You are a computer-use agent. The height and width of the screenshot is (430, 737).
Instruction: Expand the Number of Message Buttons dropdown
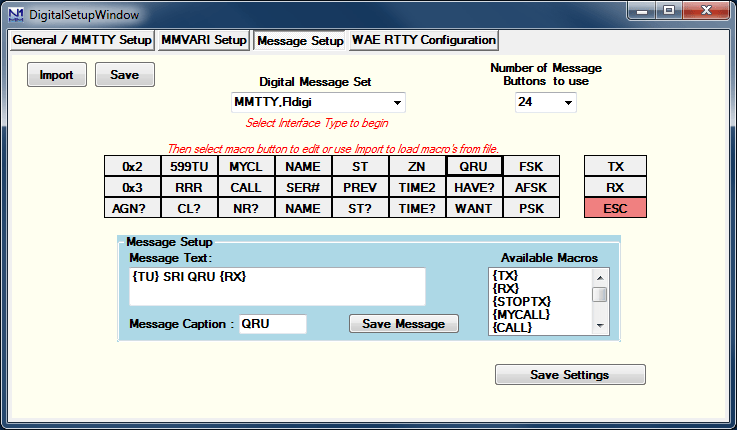pos(545,102)
